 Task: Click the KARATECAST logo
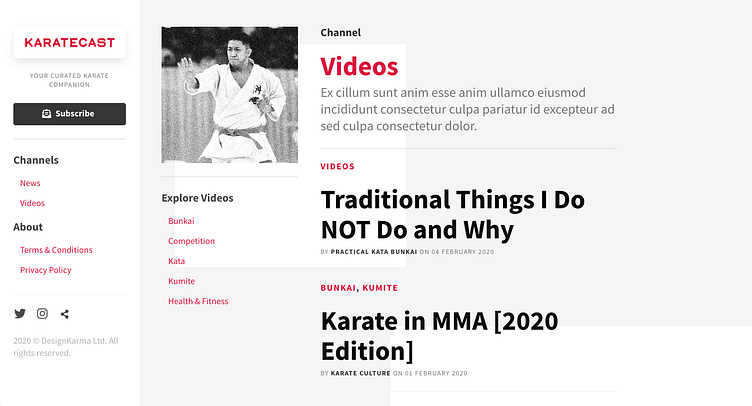[x=70, y=43]
